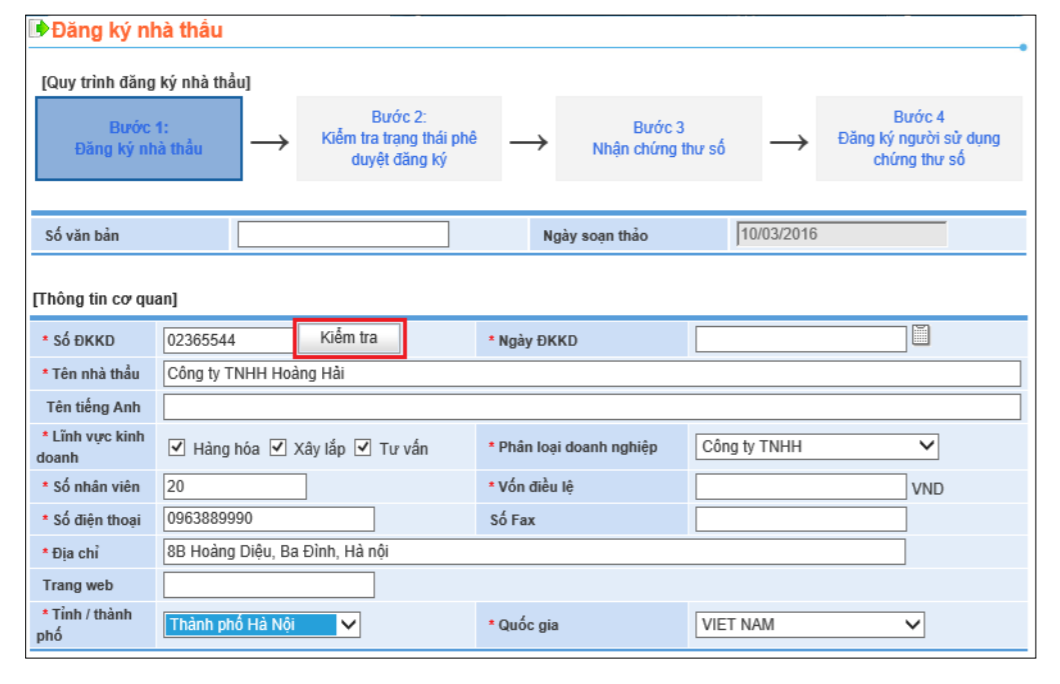Expand the Tỉnh / thành phố dropdown
Image resolution: width=1060 pixels, height=684 pixels.
261,625
